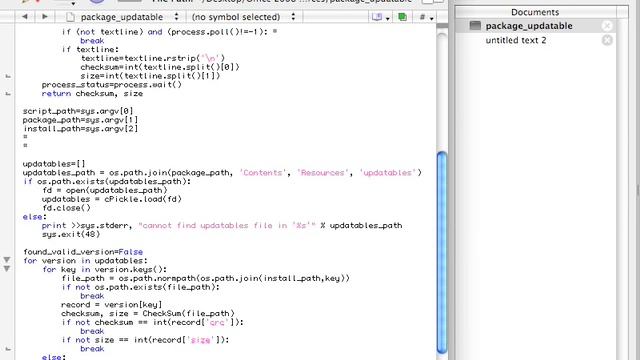Click the green icon in the navigation bar
The width and height of the screenshot is (640, 360).
point(402,17)
